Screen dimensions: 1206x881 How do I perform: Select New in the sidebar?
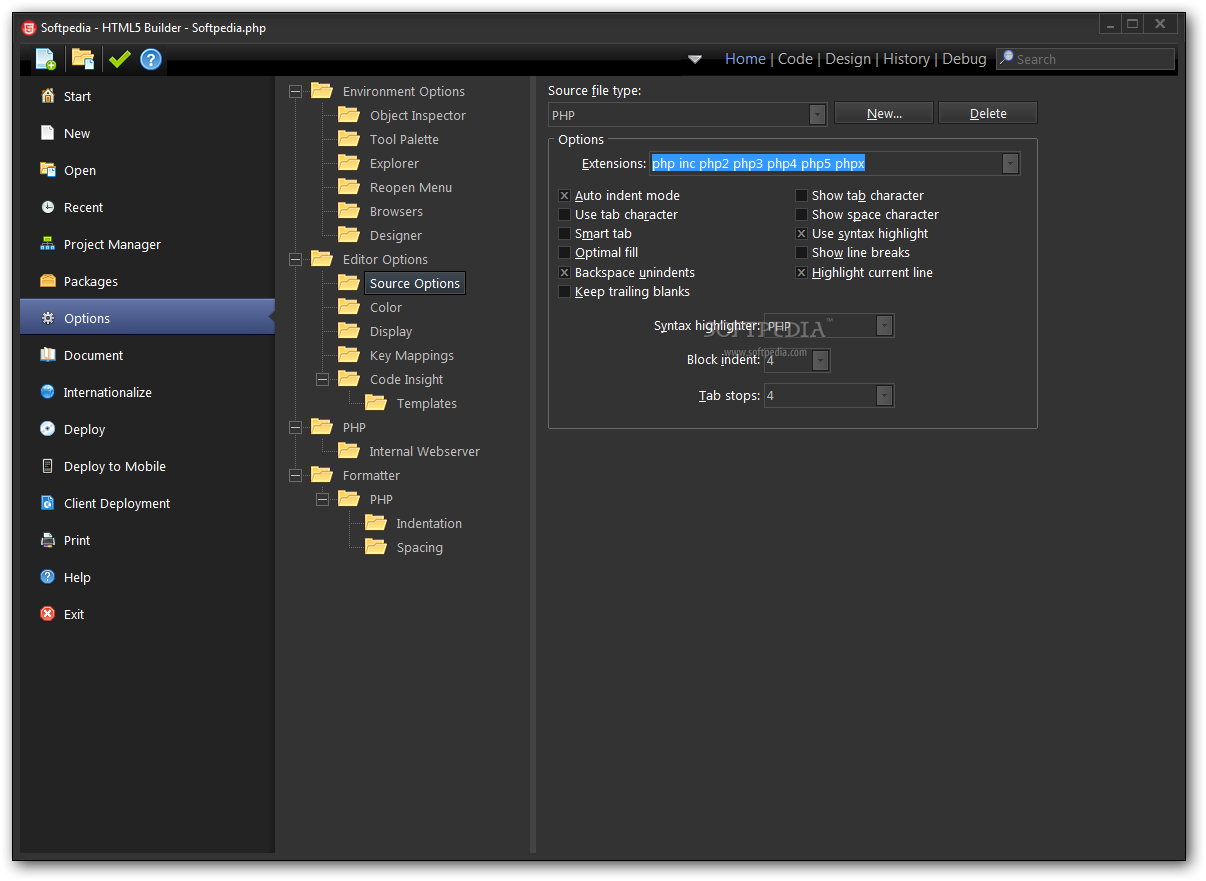pos(147,134)
